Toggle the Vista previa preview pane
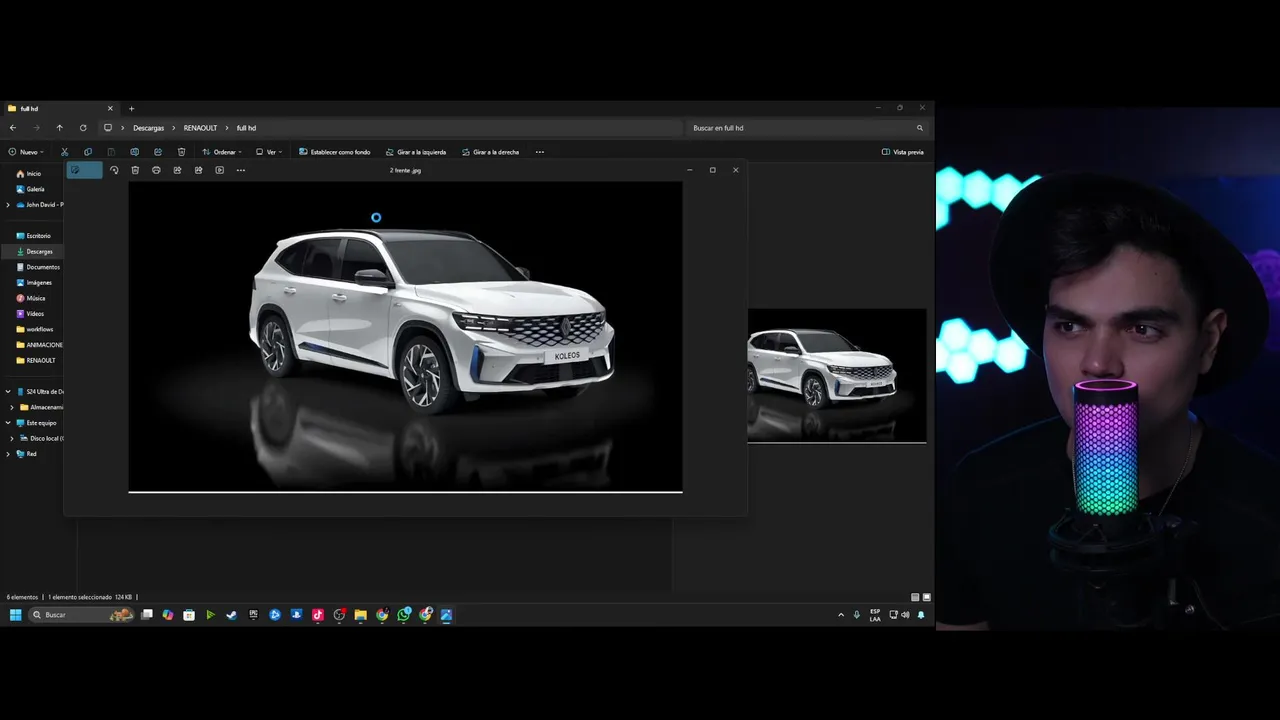 (902, 152)
